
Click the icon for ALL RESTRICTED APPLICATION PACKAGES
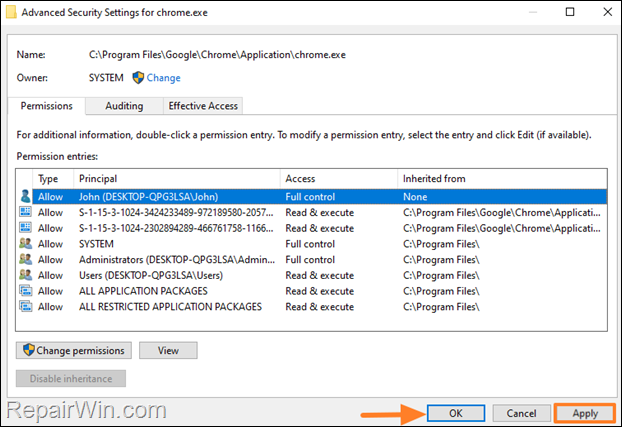(25, 306)
